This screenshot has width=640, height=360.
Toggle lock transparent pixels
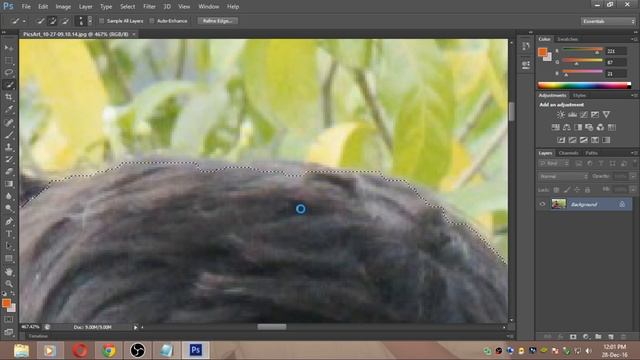[x=556, y=190]
